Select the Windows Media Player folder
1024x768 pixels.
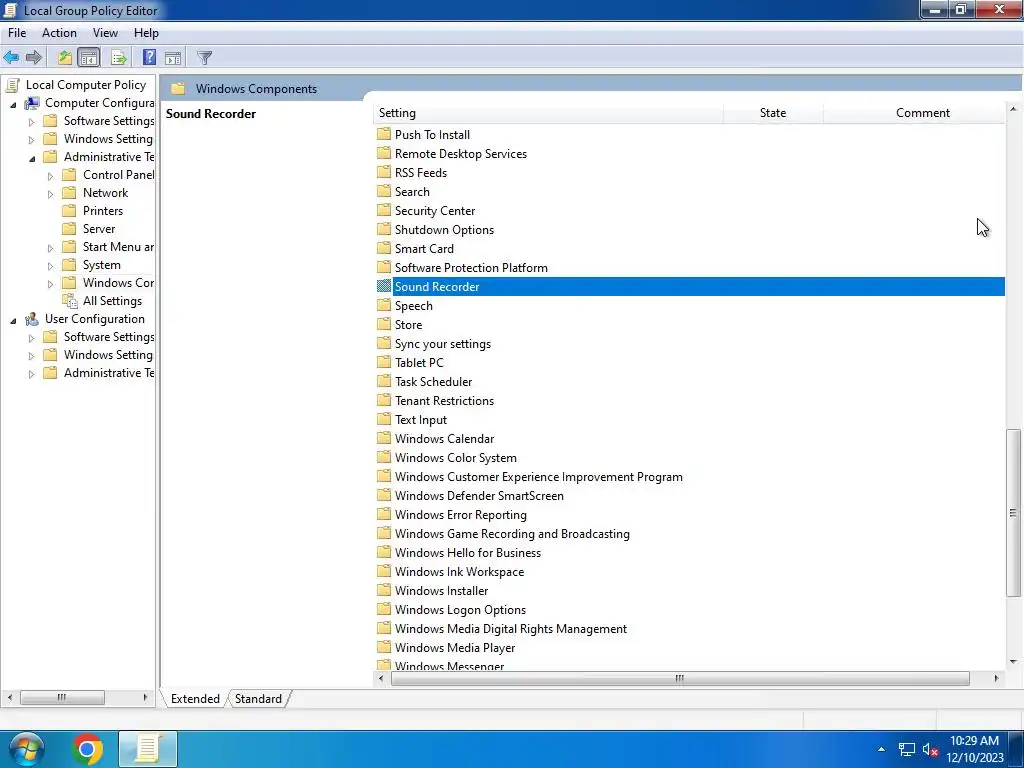click(455, 648)
